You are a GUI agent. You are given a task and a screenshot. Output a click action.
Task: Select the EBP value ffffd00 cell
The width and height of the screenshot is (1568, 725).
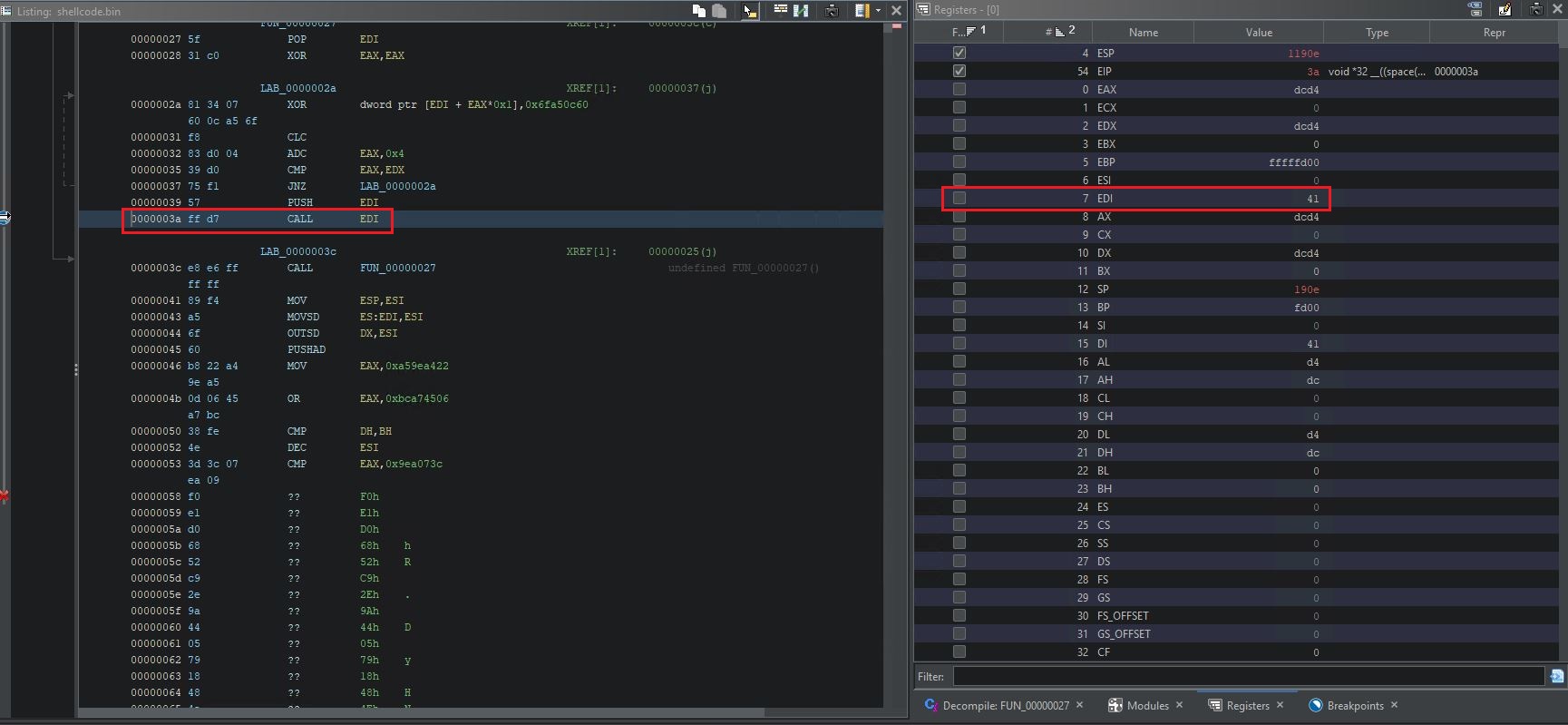pos(1259,162)
